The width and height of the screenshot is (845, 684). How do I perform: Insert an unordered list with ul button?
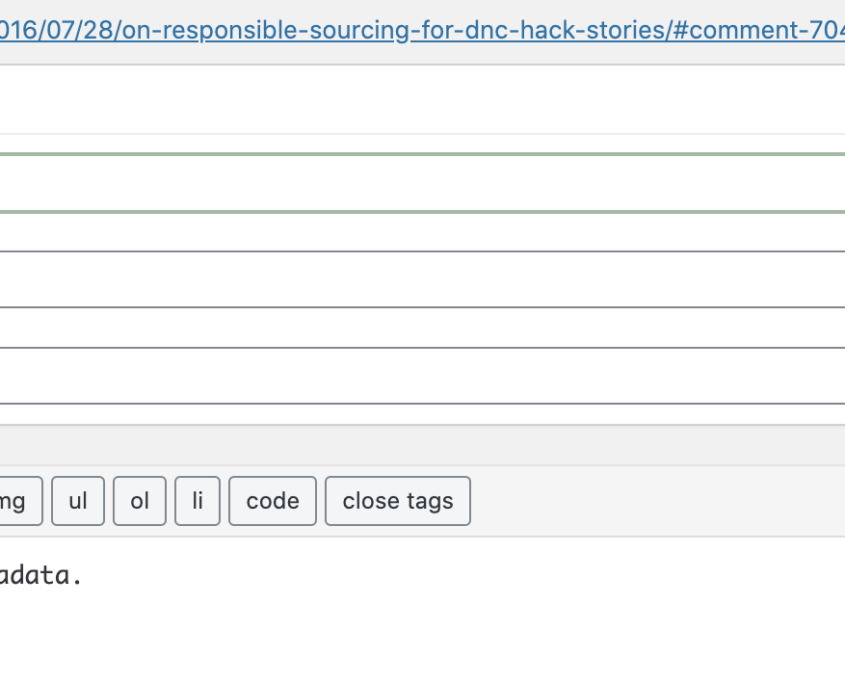(x=78, y=501)
